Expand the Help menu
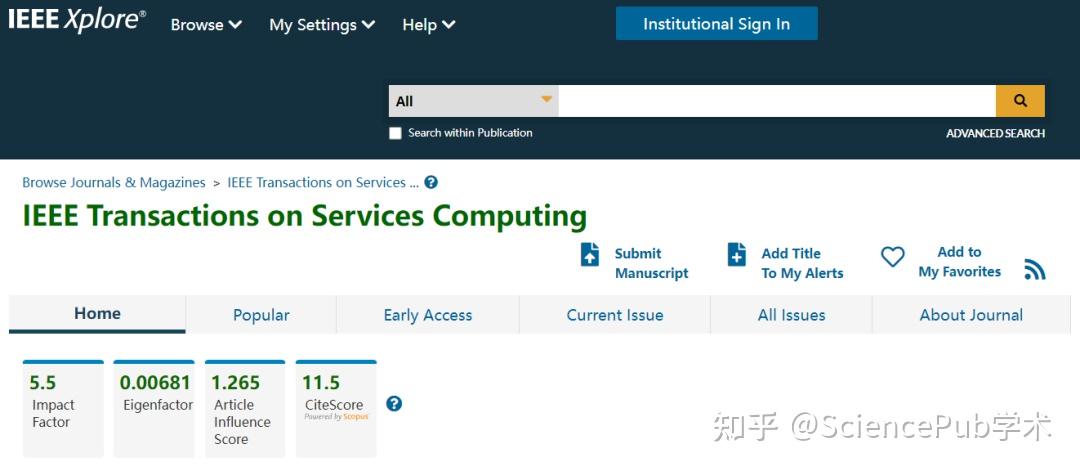 pyautogui.click(x=428, y=25)
